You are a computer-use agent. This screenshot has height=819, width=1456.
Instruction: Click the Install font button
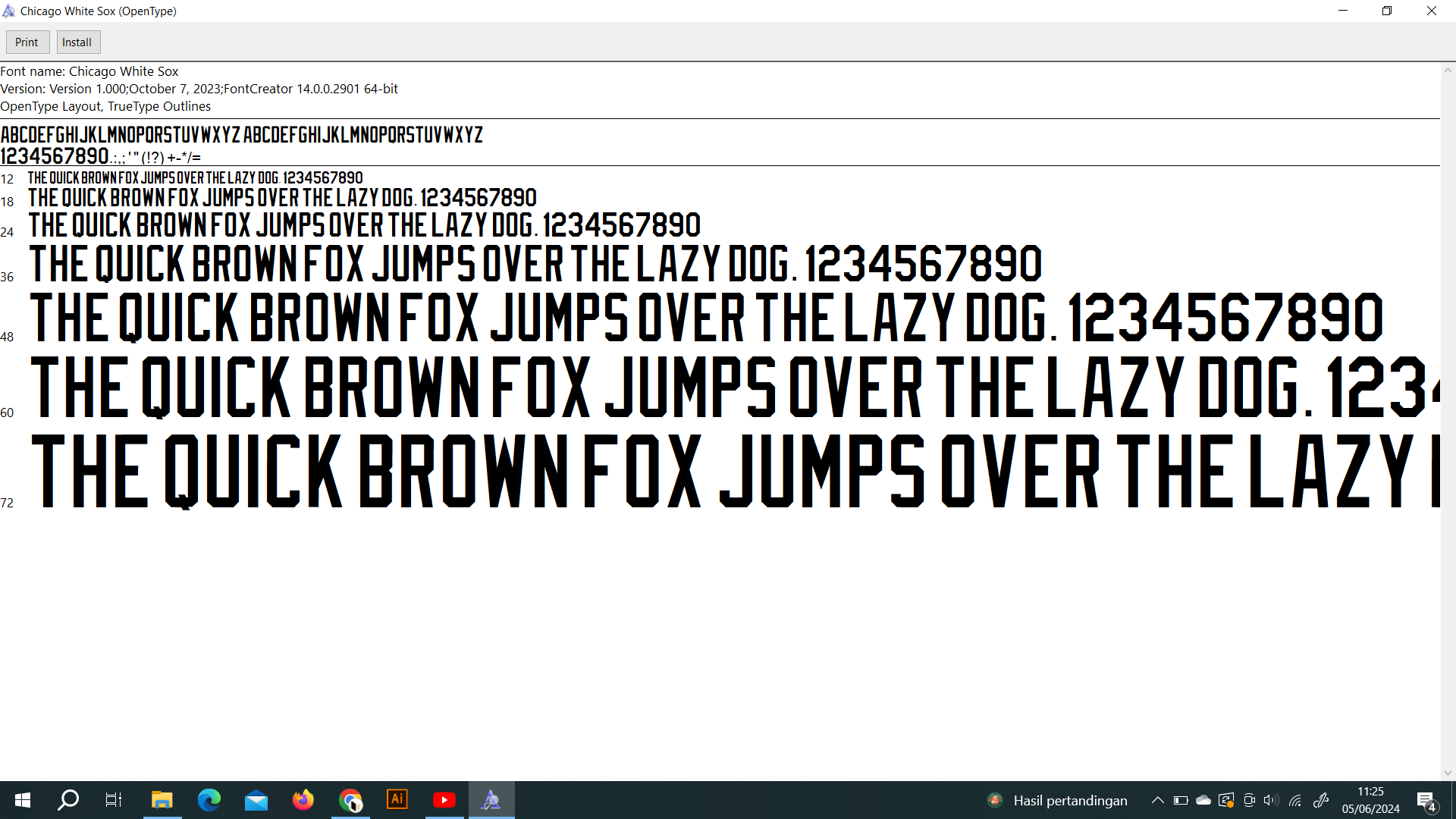pos(77,42)
